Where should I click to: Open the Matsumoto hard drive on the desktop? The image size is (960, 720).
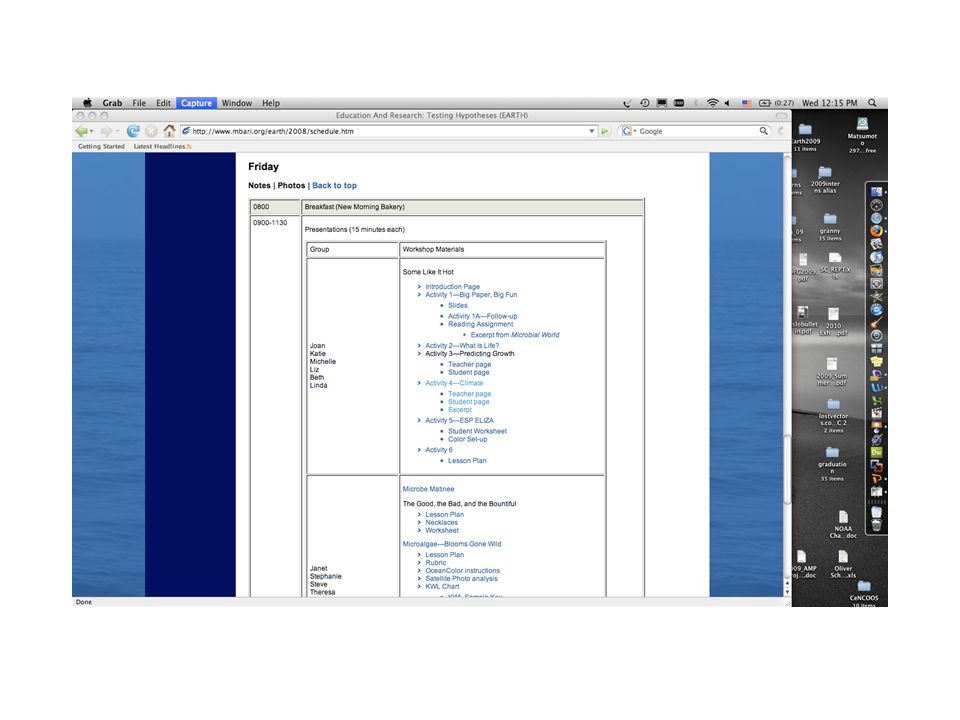(x=862, y=135)
